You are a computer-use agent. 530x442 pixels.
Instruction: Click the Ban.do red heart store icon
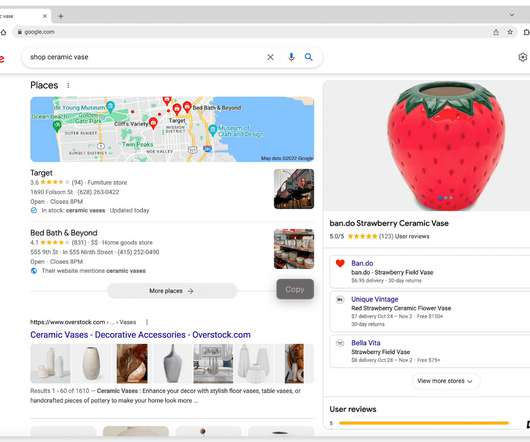coord(340,263)
